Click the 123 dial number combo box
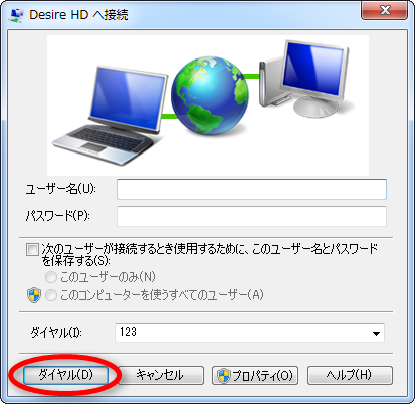415x404 pixels. (x=250, y=333)
